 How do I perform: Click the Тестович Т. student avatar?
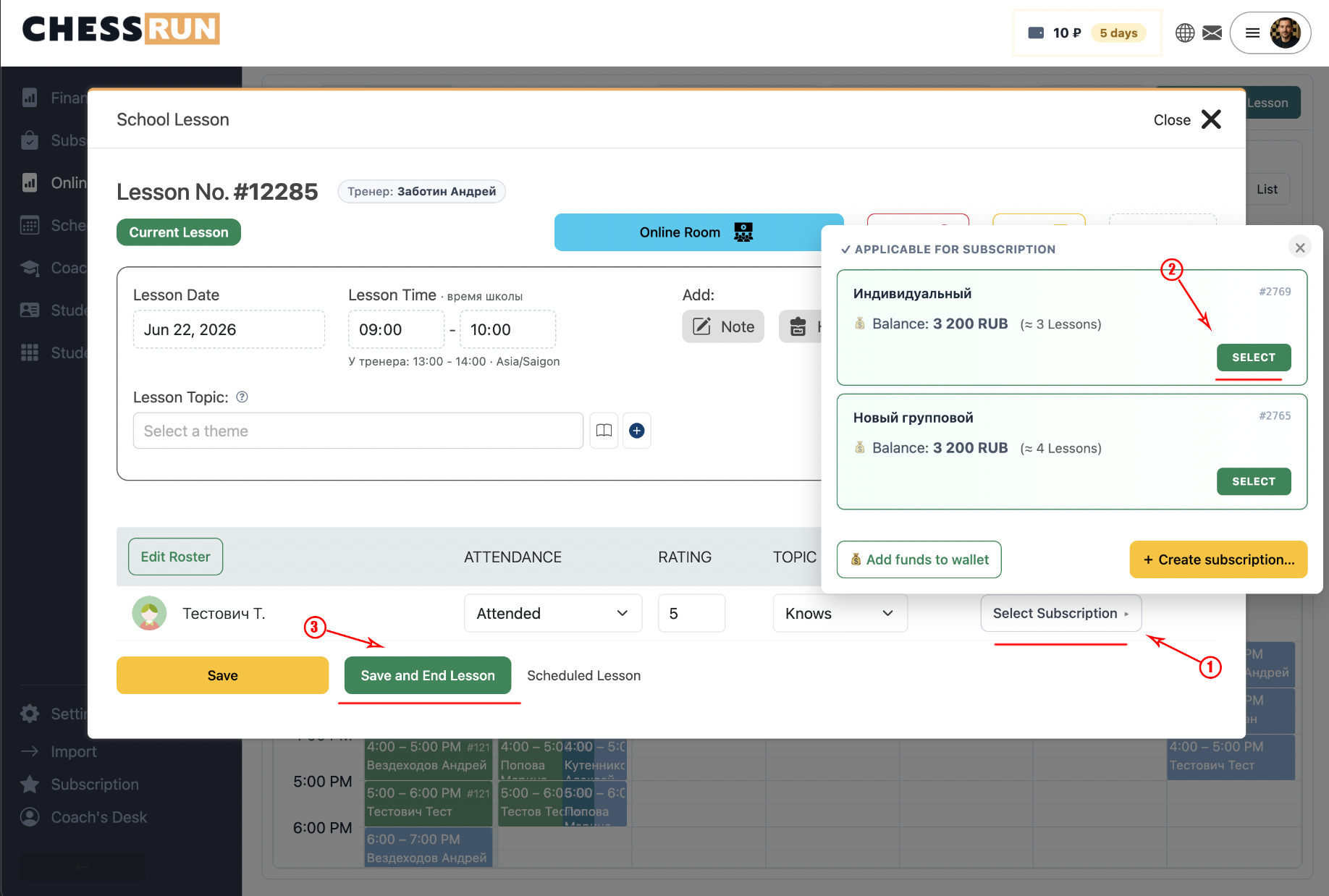coord(149,613)
